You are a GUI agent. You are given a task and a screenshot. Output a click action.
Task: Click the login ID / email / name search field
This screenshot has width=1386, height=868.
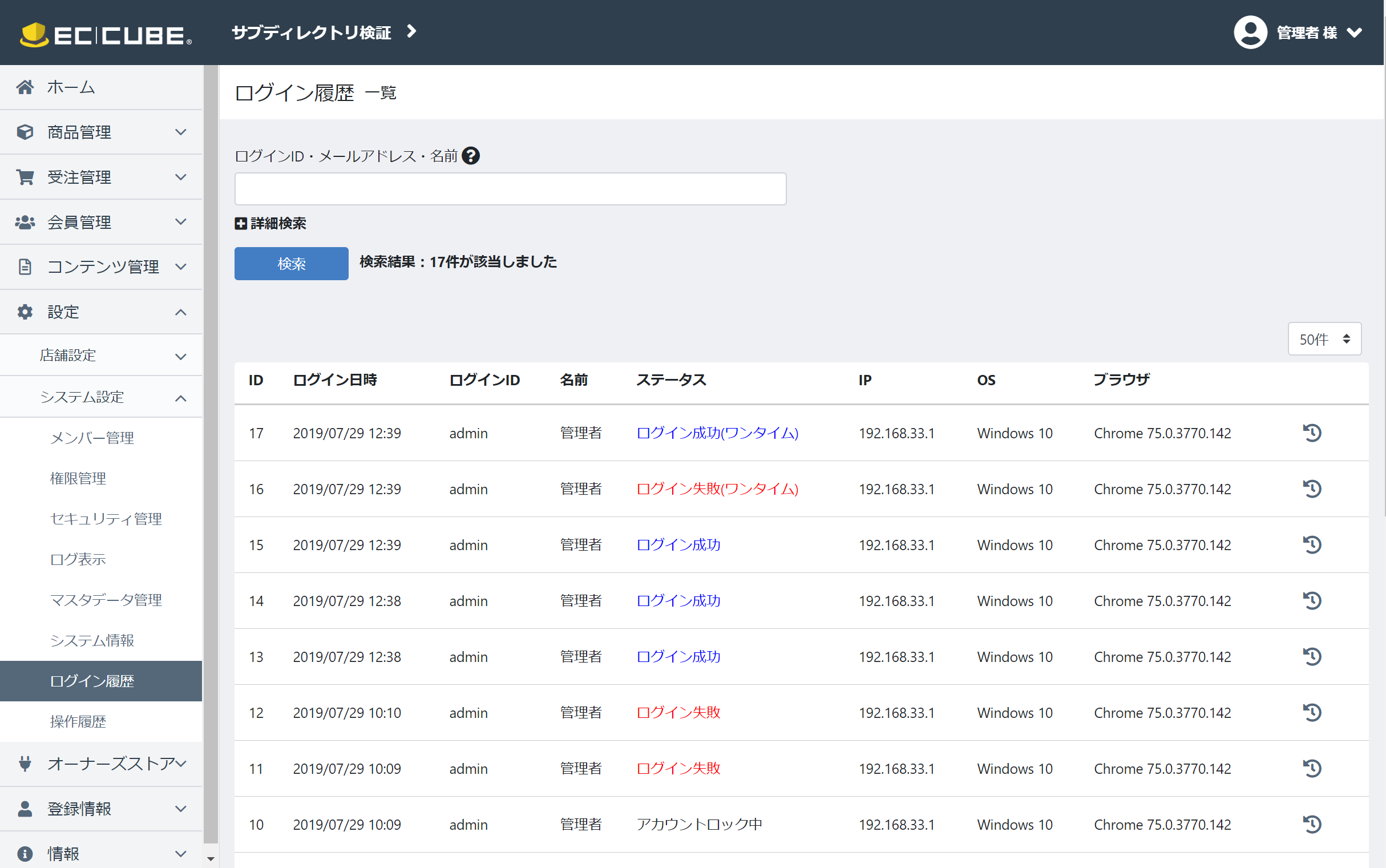(510, 188)
